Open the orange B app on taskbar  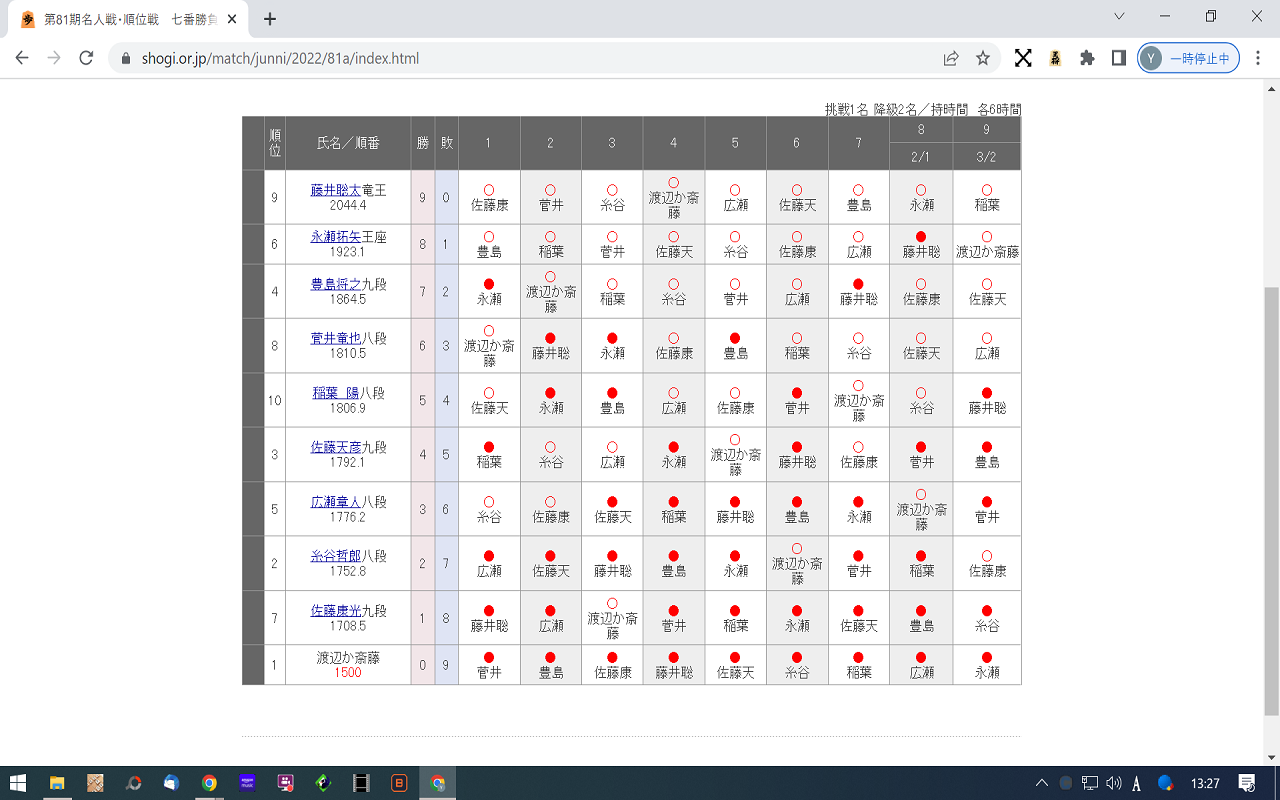tap(399, 783)
